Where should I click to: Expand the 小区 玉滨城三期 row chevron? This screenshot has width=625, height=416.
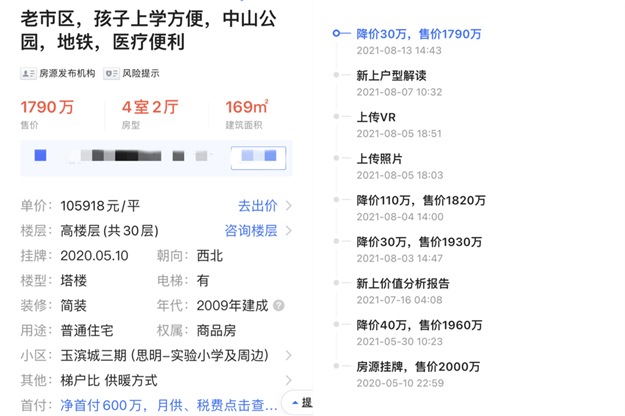tap(289, 355)
